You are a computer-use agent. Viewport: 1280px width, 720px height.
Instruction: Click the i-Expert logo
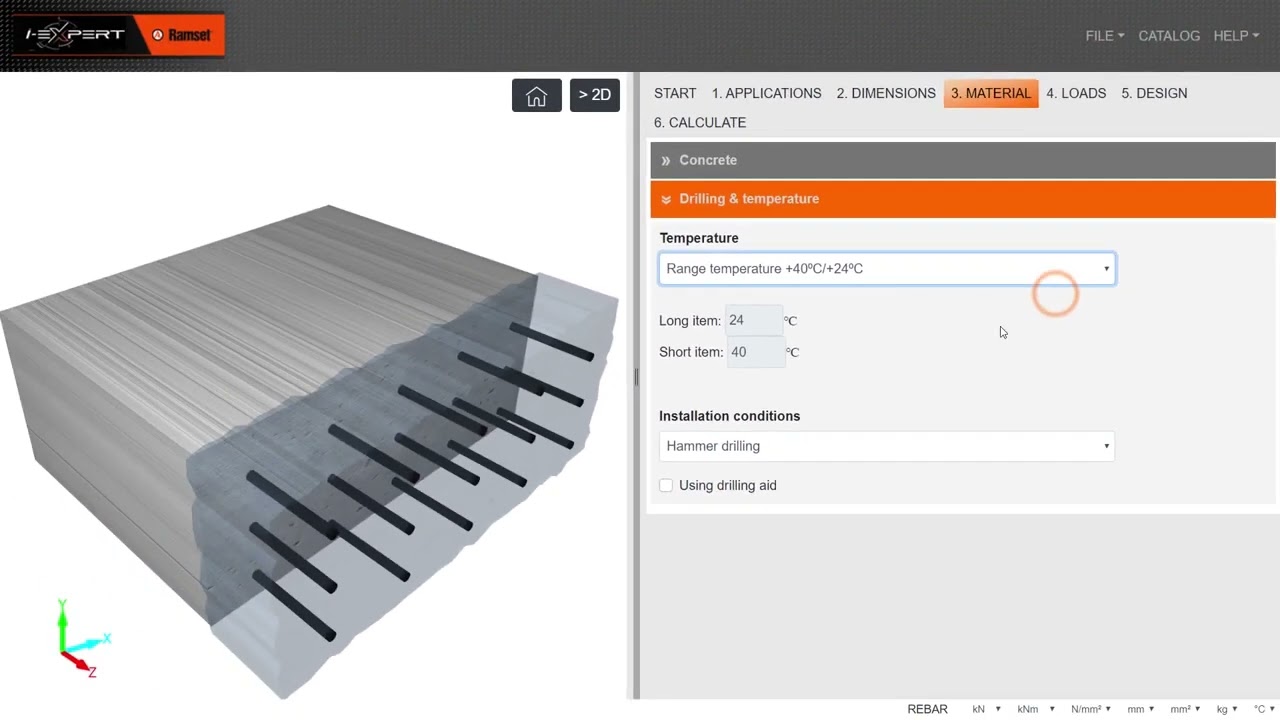[x=75, y=36]
